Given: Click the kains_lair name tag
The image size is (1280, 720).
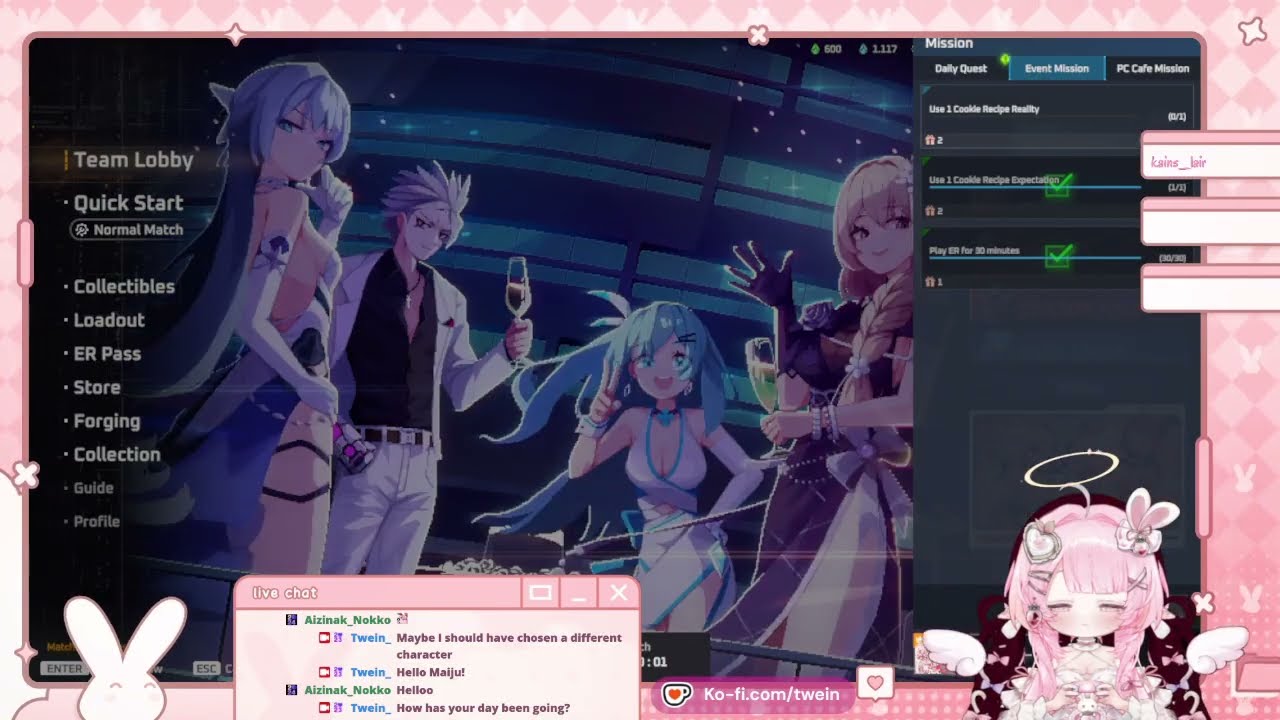Looking at the screenshot, I should (1178, 162).
